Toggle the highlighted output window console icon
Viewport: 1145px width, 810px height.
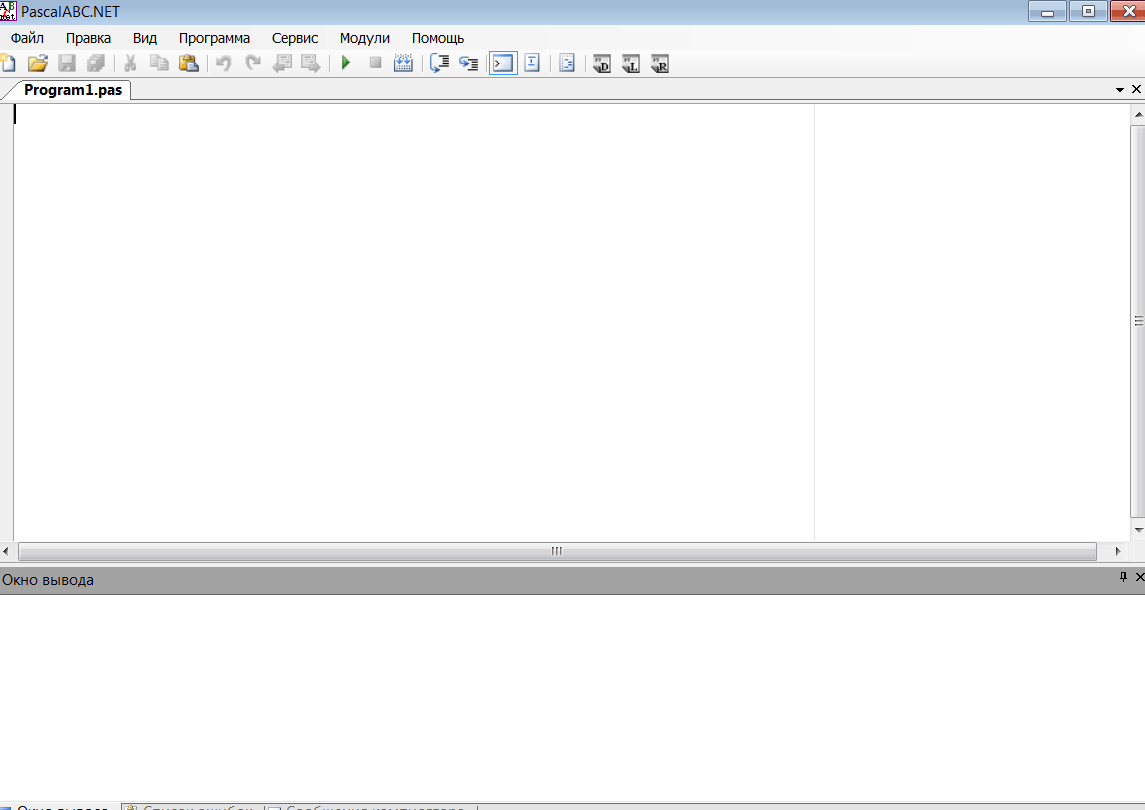pos(503,64)
